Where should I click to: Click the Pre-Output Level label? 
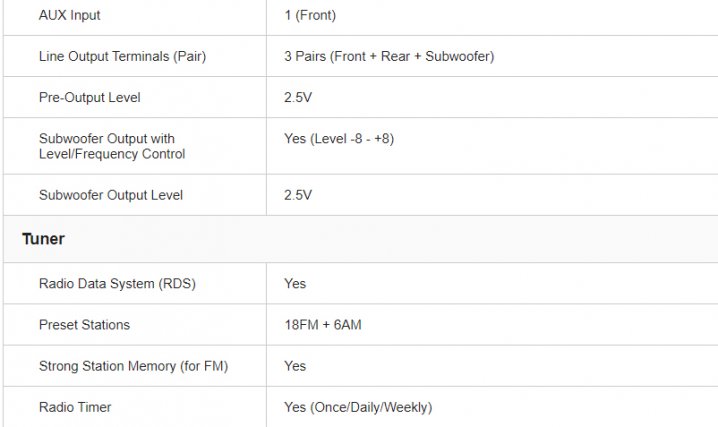coord(90,98)
